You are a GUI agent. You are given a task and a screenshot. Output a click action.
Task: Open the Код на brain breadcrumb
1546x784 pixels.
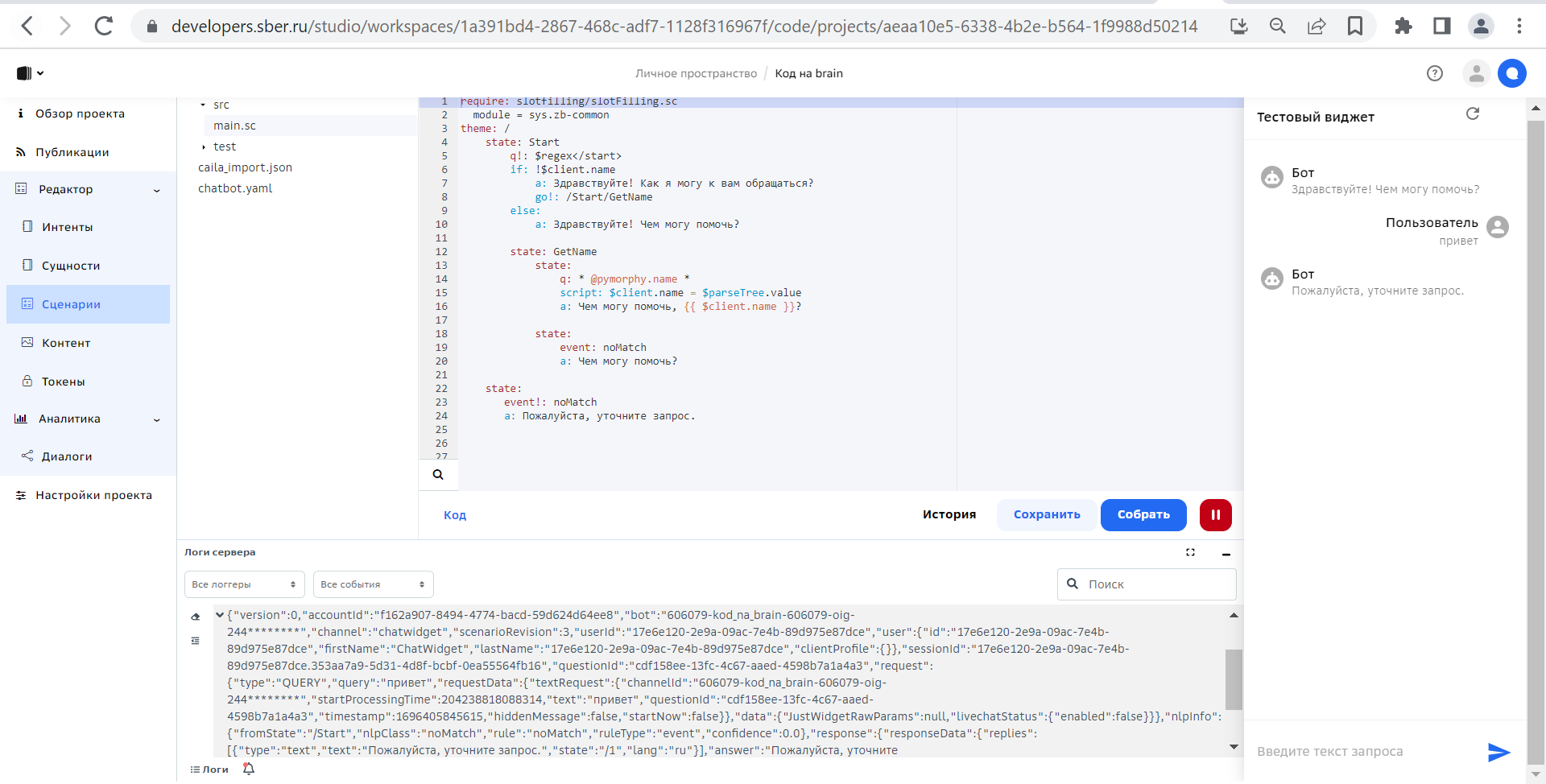coord(808,73)
